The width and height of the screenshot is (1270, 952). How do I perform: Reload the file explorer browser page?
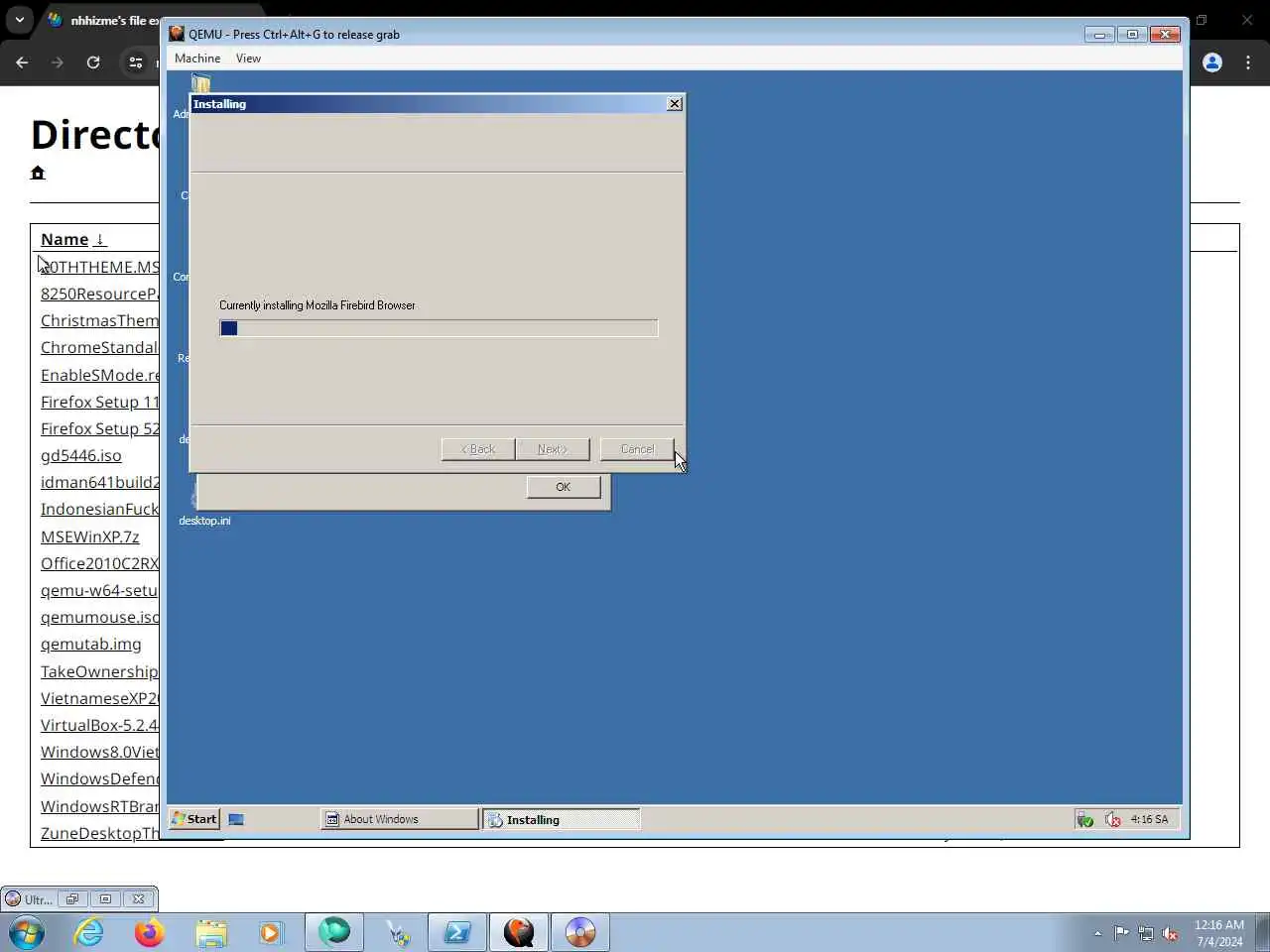click(93, 62)
